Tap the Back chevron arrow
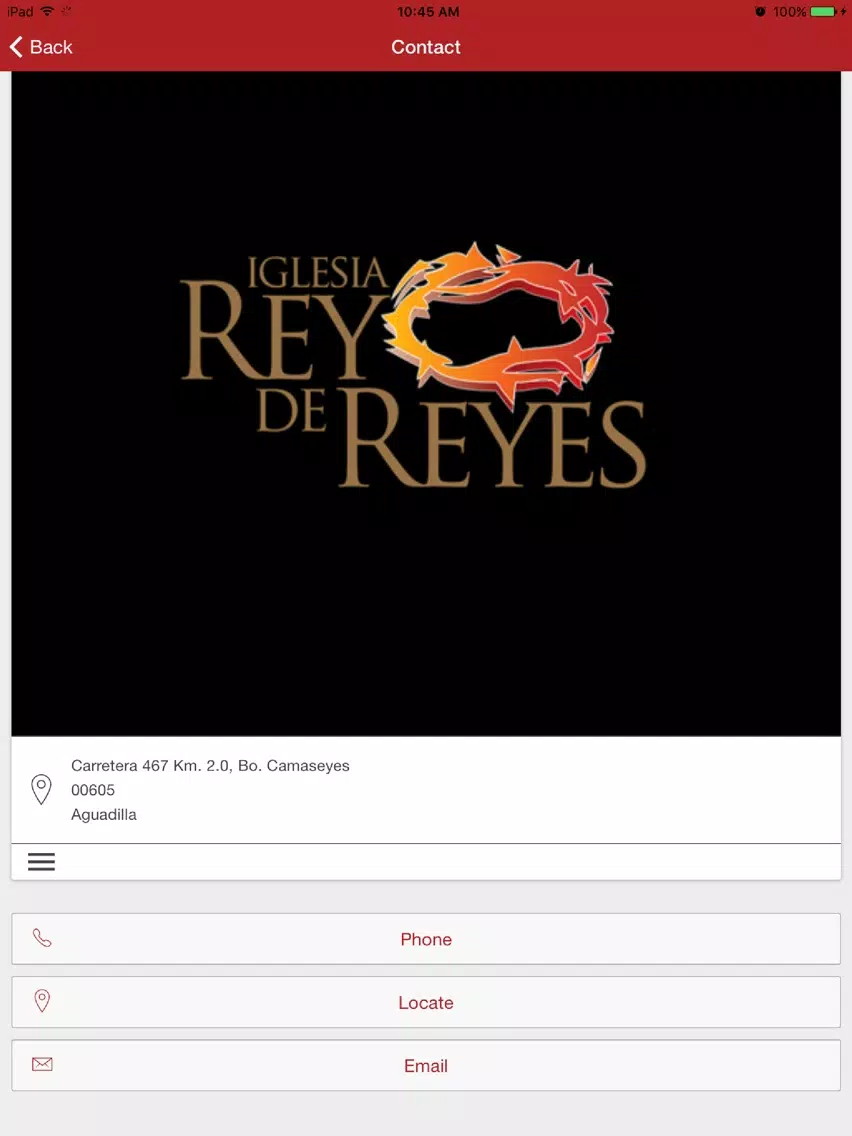 [x=16, y=47]
